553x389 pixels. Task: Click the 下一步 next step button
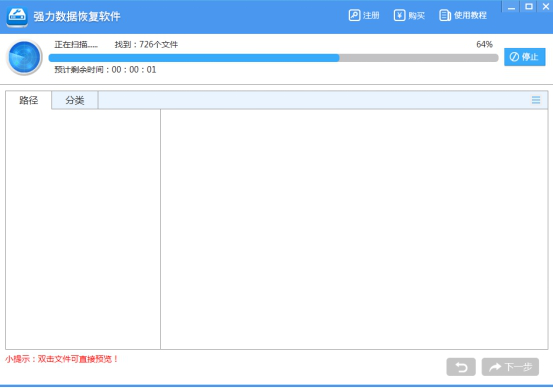[x=510, y=367]
